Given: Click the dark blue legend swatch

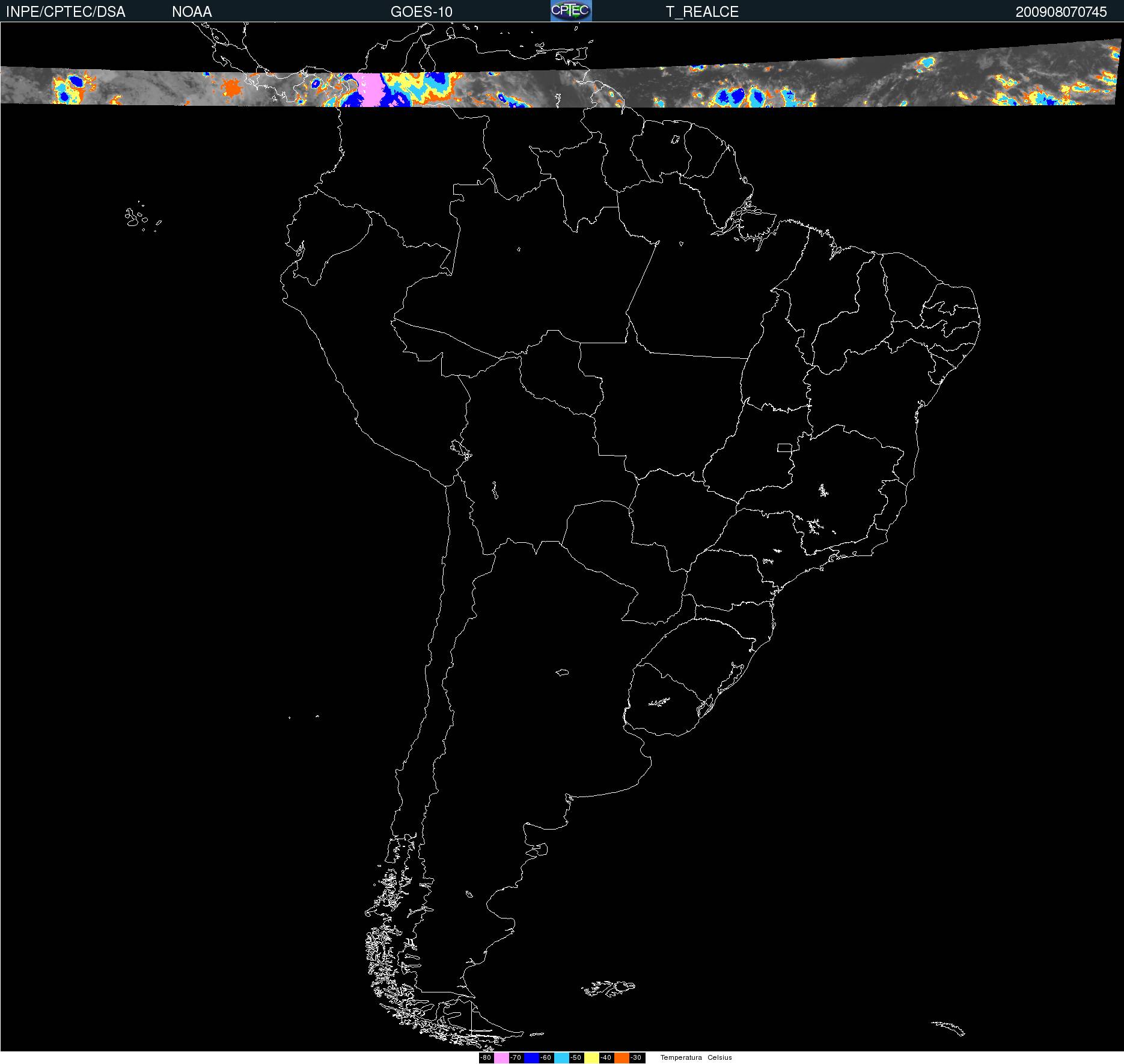Looking at the screenshot, I should (531, 1058).
